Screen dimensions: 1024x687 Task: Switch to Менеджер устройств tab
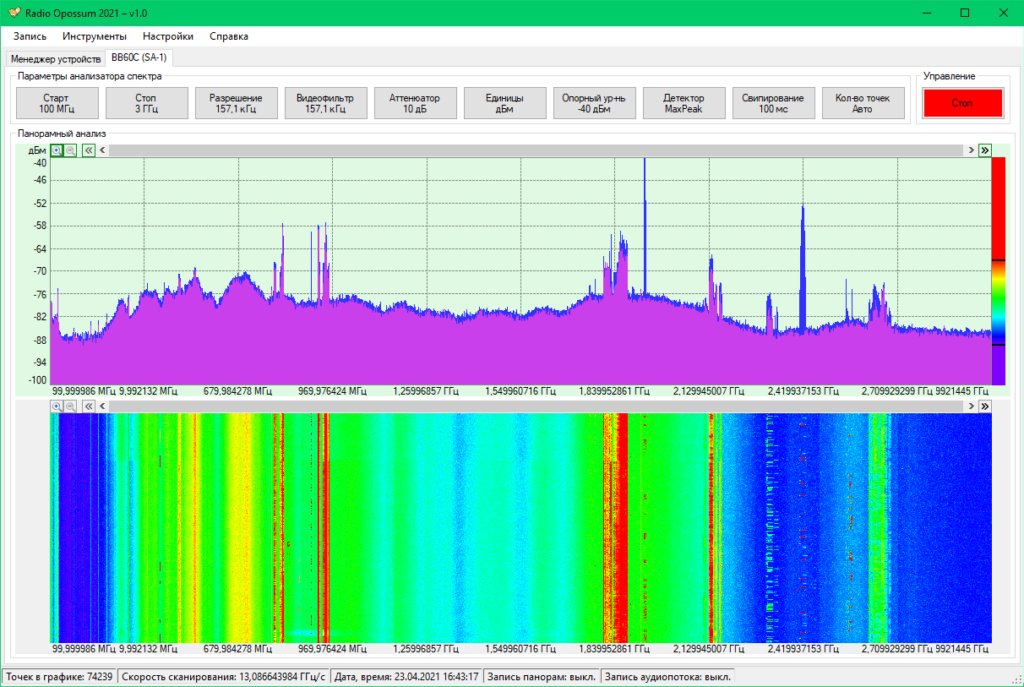(x=55, y=59)
